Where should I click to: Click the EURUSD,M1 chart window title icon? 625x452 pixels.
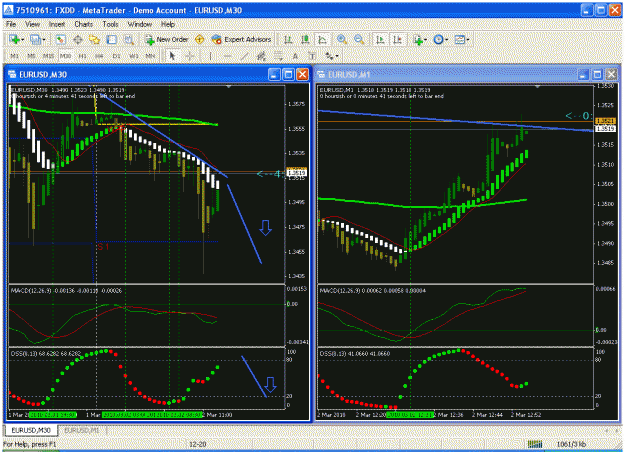pyautogui.click(x=321, y=75)
